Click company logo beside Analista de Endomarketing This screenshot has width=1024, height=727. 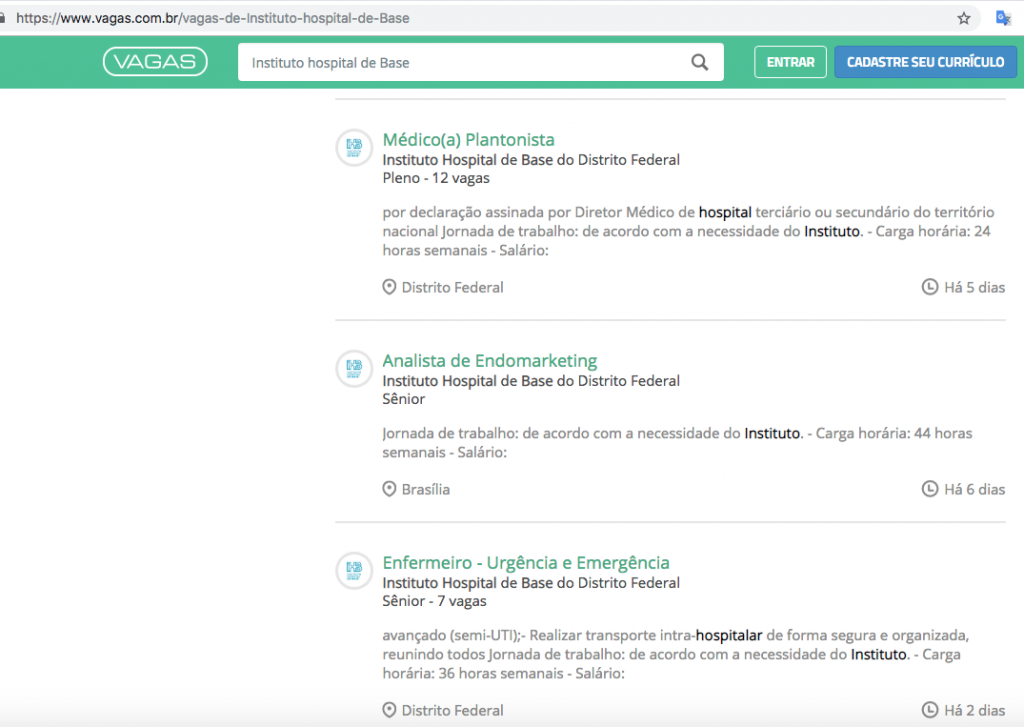click(353, 369)
